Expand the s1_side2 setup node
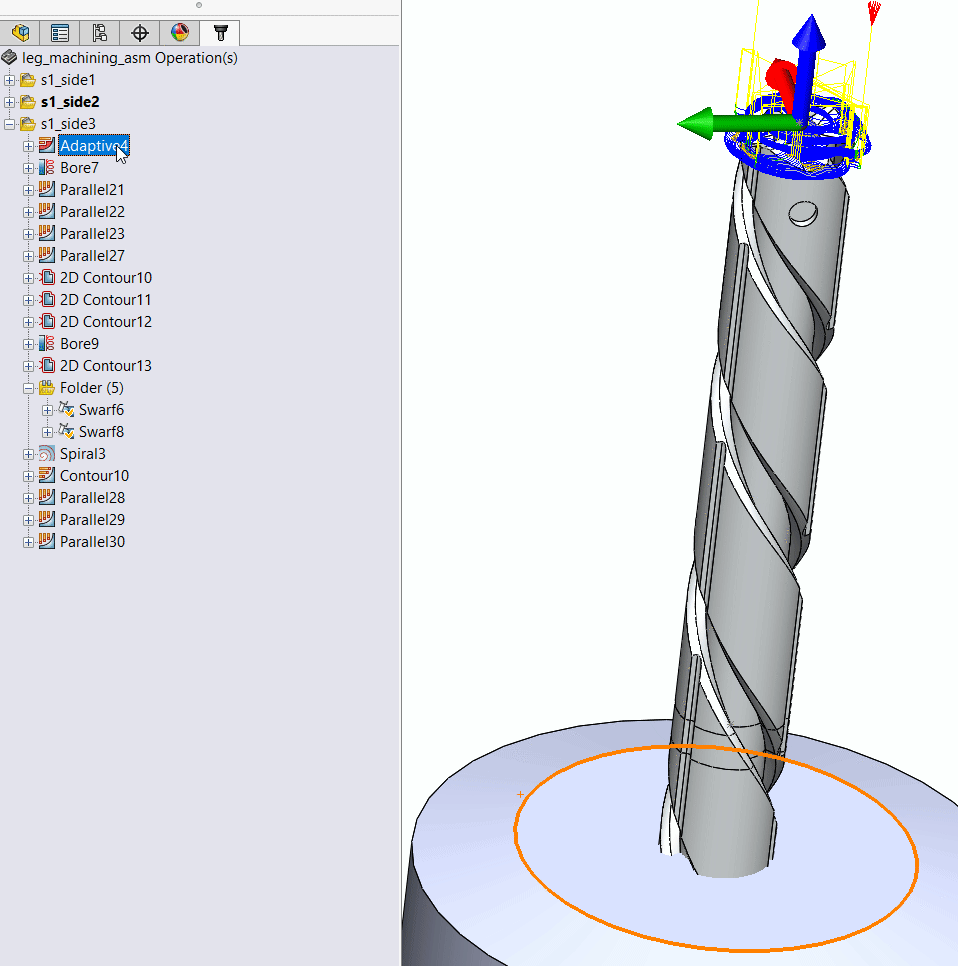This screenshot has width=958, height=966. point(9,102)
